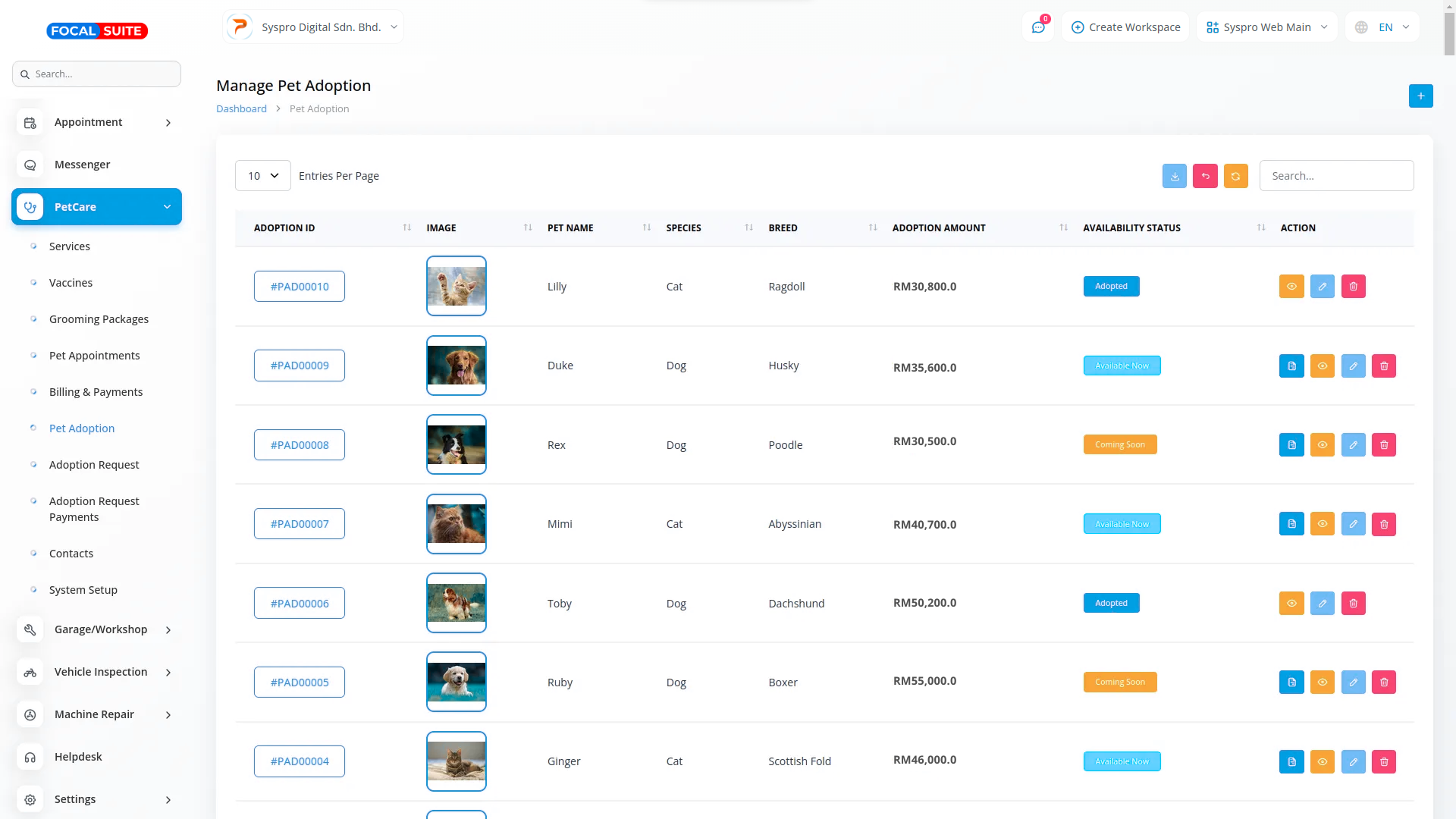Click the #PAD00009 adoption ID button
Image resolution: width=1456 pixels, height=819 pixels.
pyautogui.click(x=300, y=366)
